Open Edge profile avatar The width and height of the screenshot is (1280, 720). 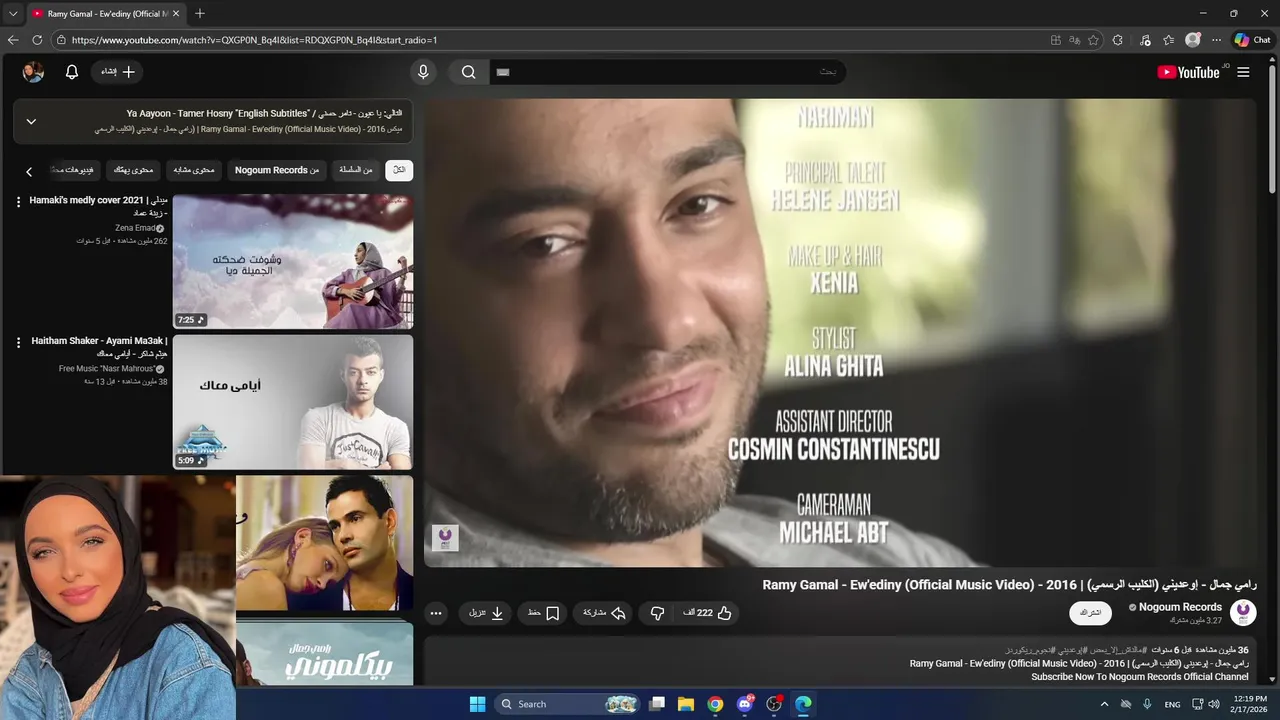click(x=1193, y=40)
